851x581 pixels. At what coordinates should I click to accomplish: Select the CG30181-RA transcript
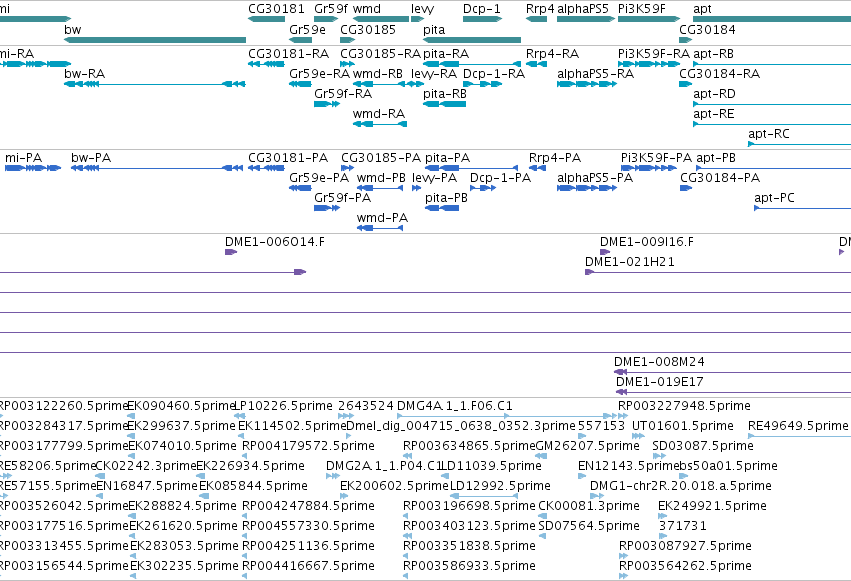(x=266, y=64)
